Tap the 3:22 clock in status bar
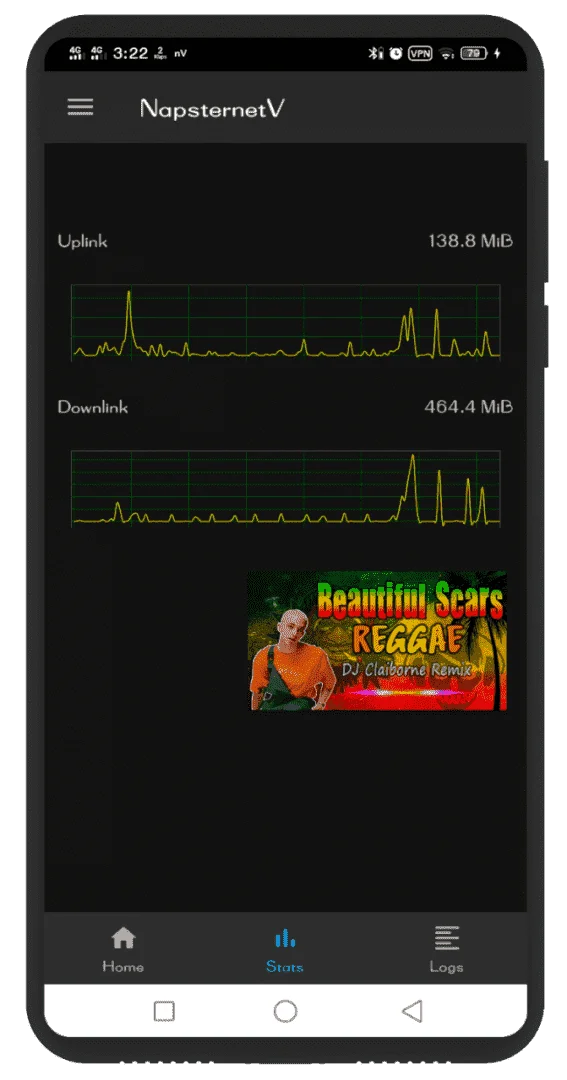Image resolution: width=567 pixels, height=1080 pixels. point(131,53)
